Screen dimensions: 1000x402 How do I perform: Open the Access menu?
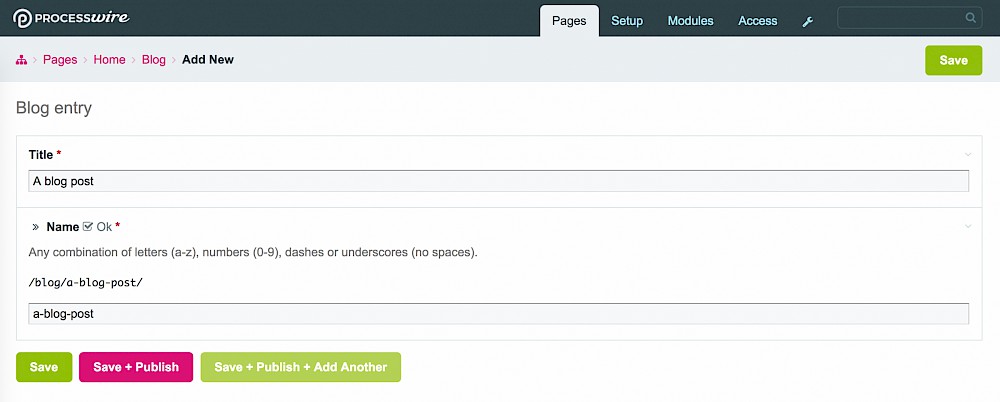758,21
